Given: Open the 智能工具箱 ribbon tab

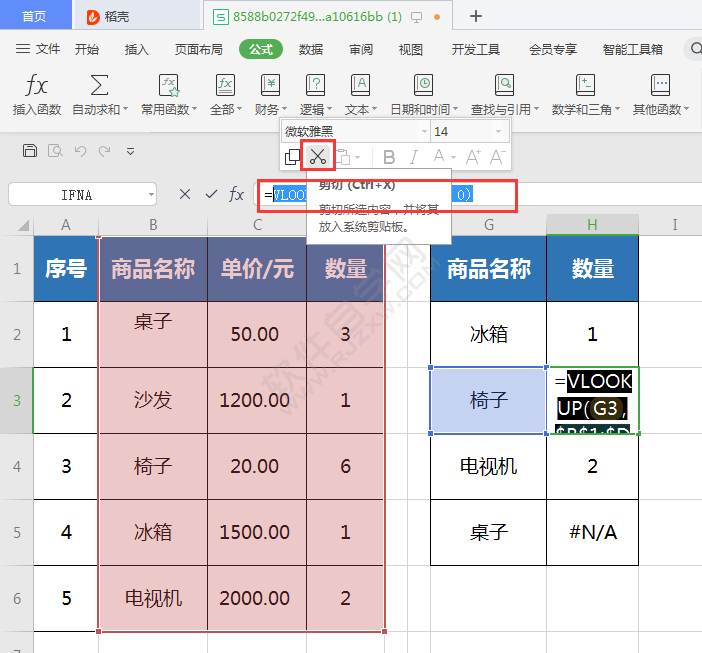Looking at the screenshot, I should [633, 49].
